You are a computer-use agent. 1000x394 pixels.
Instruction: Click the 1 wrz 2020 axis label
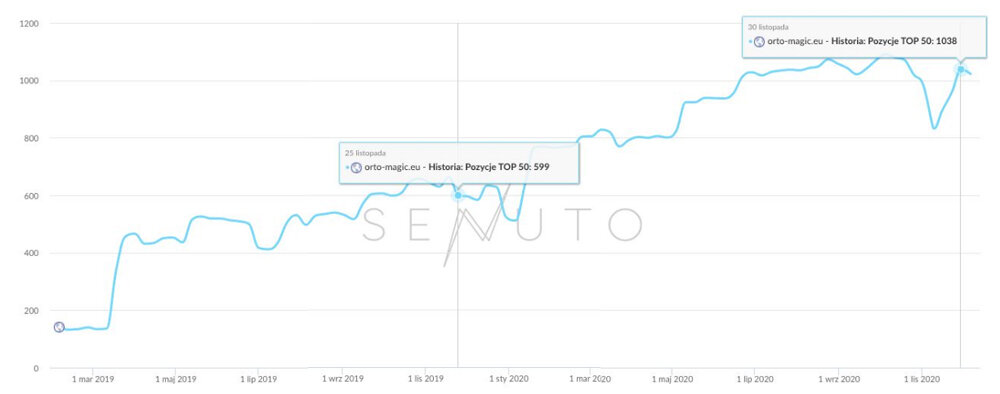pos(839,379)
